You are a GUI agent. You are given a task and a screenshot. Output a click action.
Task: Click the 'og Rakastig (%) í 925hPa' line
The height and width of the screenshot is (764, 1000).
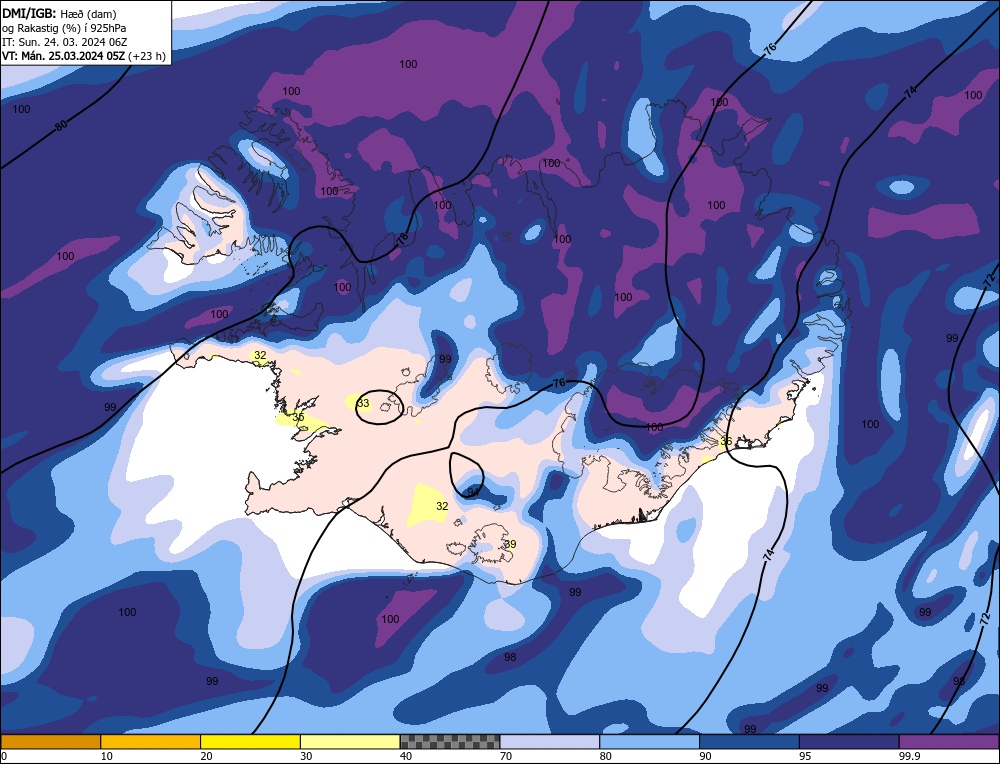coord(64,28)
